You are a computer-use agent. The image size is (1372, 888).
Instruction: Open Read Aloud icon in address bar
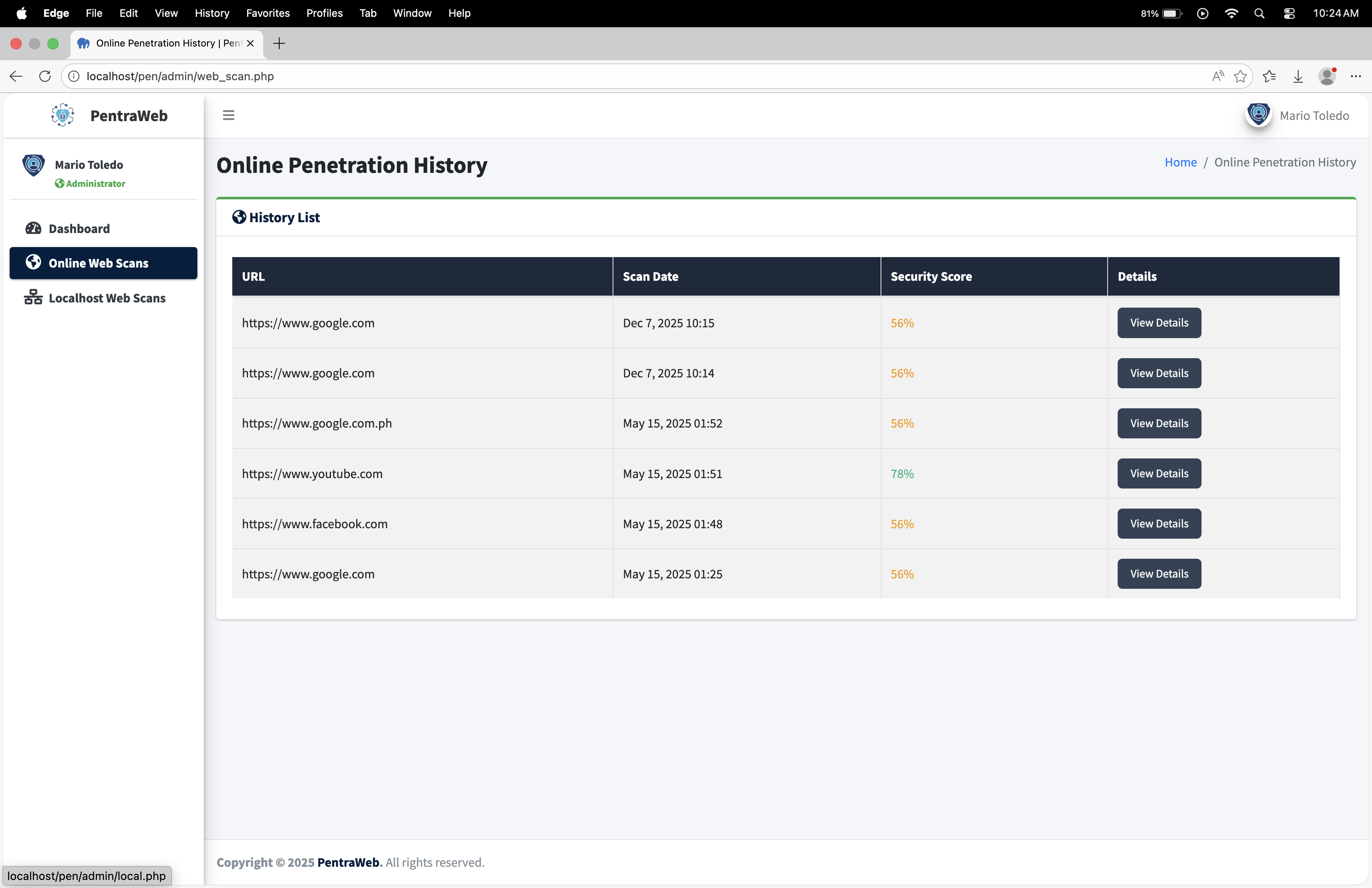point(1218,76)
